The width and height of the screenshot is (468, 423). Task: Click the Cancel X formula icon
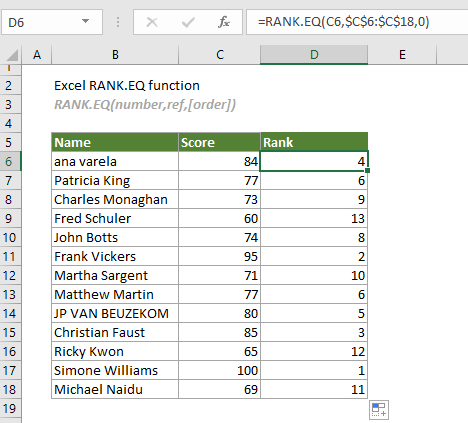click(x=152, y=22)
